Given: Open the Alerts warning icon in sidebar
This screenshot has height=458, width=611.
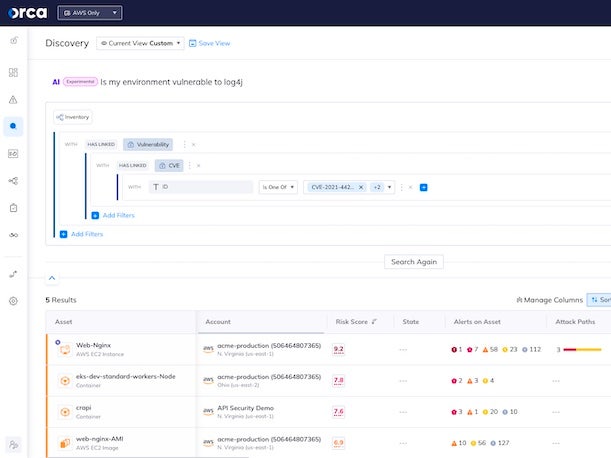Looking at the screenshot, I should (x=13, y=100).
